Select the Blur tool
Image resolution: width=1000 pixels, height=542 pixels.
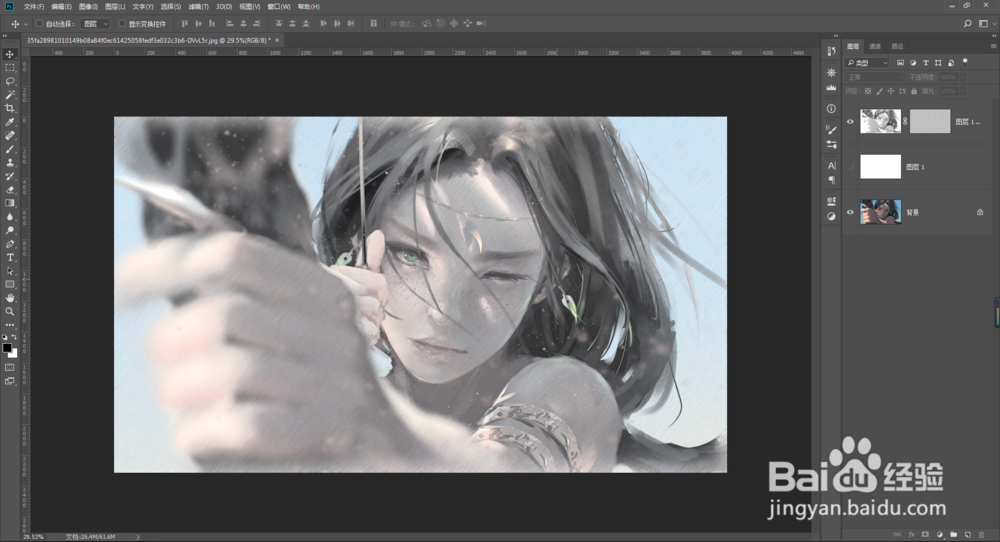pos(10,217)
